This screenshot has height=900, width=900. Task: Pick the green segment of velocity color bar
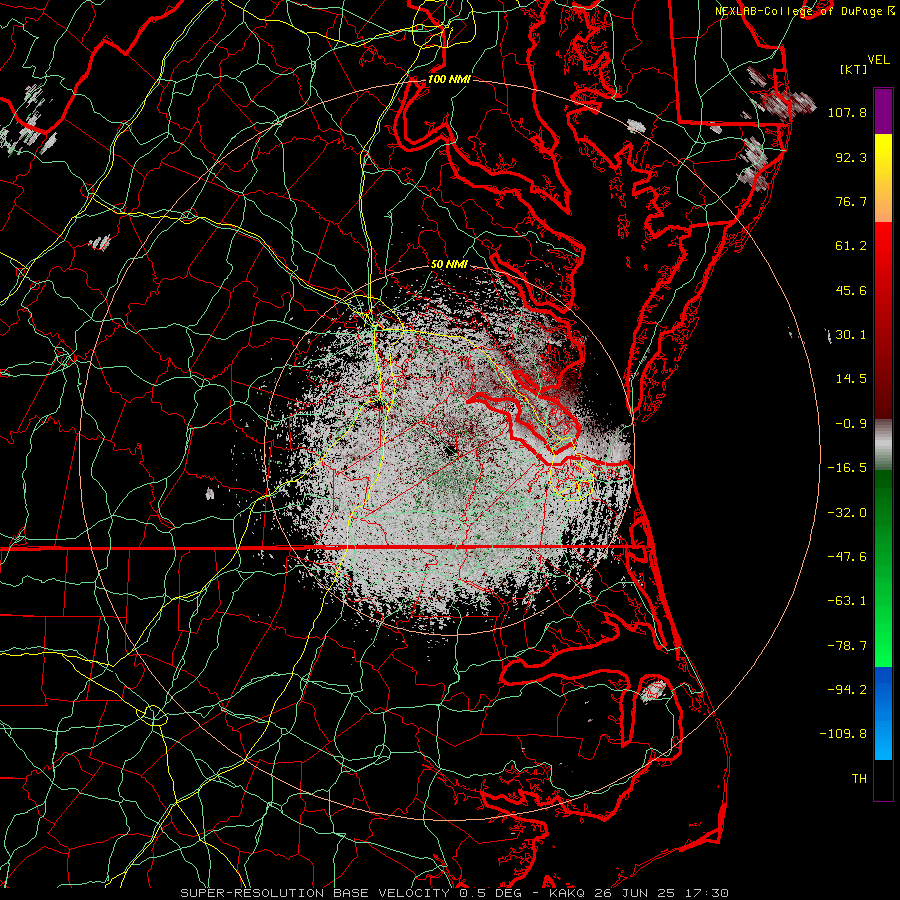pos(883,568)
